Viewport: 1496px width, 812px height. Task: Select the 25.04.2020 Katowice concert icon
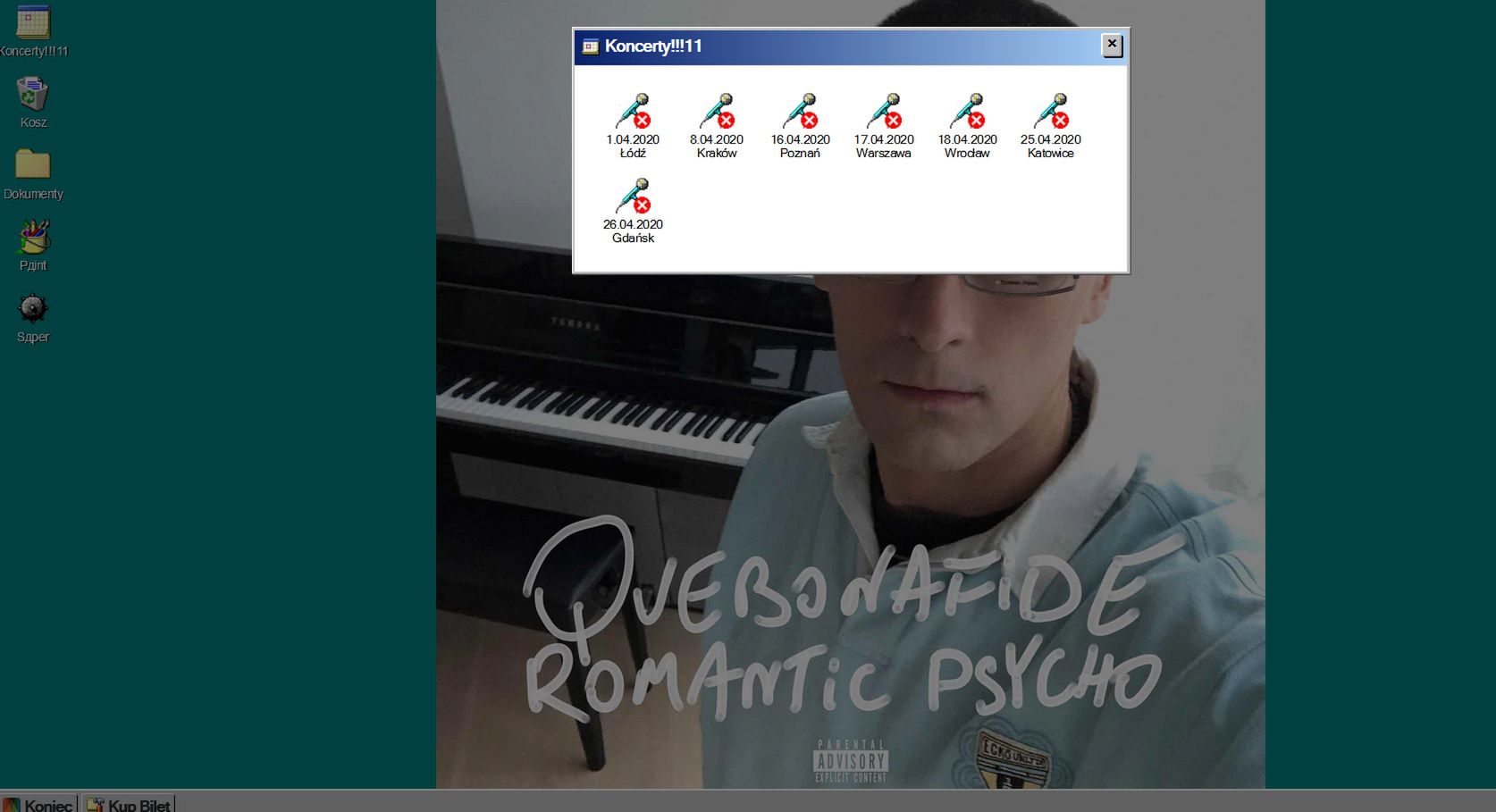(1051, 126)
